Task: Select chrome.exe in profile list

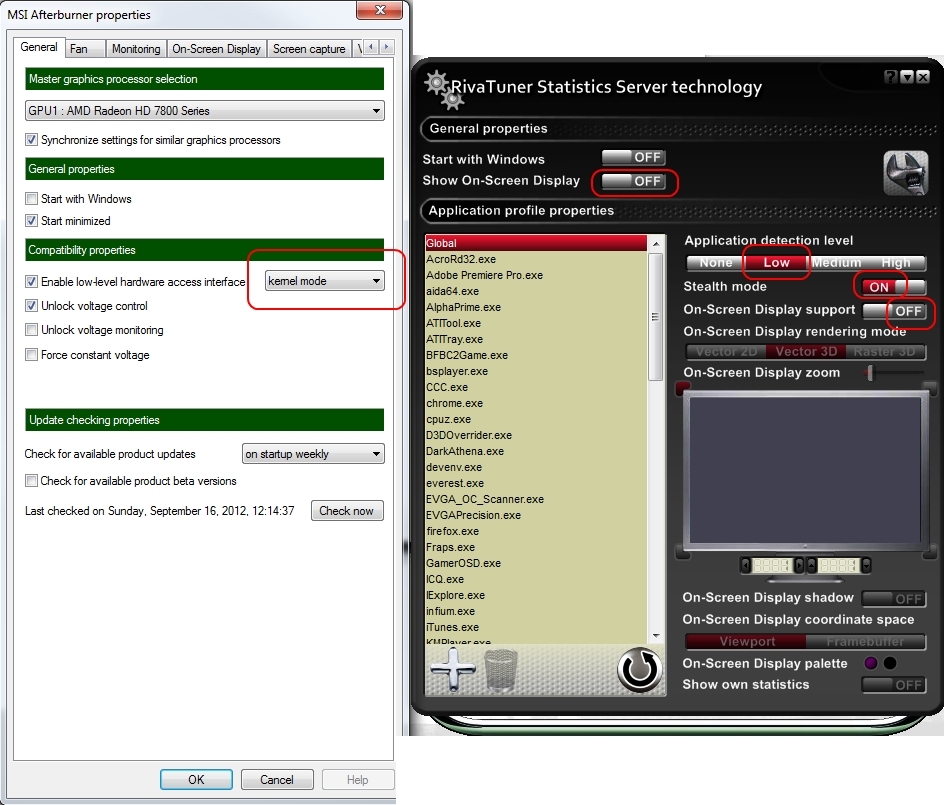Action: [x=536, y=403]
